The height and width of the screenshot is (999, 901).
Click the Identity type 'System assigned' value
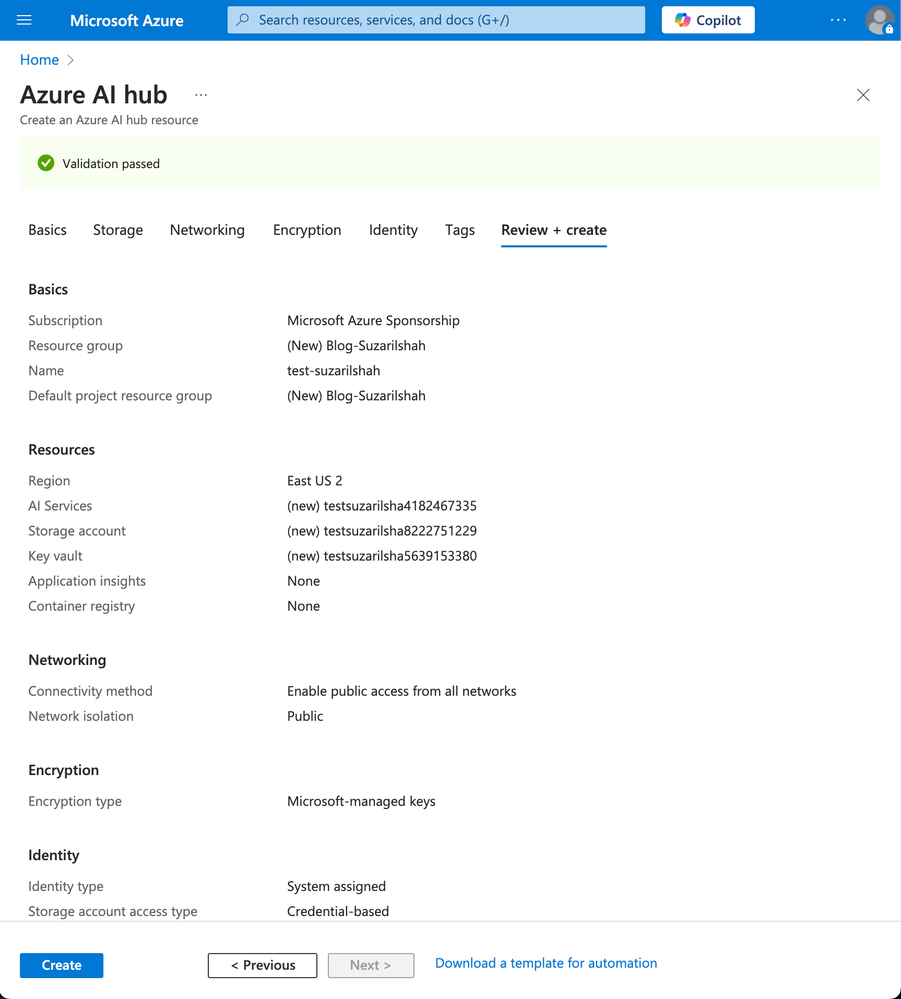click(x=336, y=886)
